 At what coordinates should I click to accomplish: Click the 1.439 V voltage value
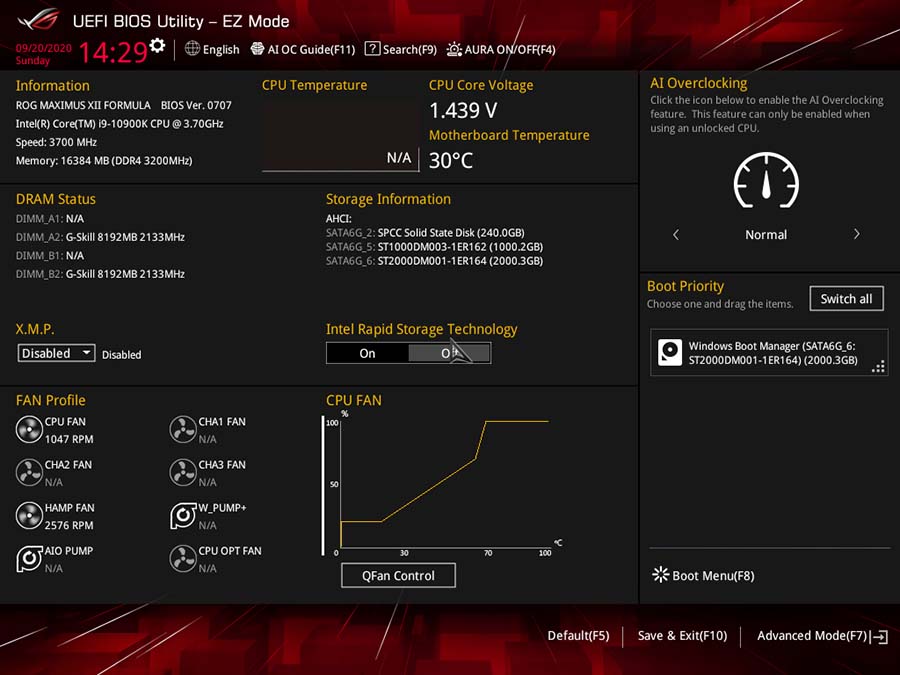click(463, 110)
